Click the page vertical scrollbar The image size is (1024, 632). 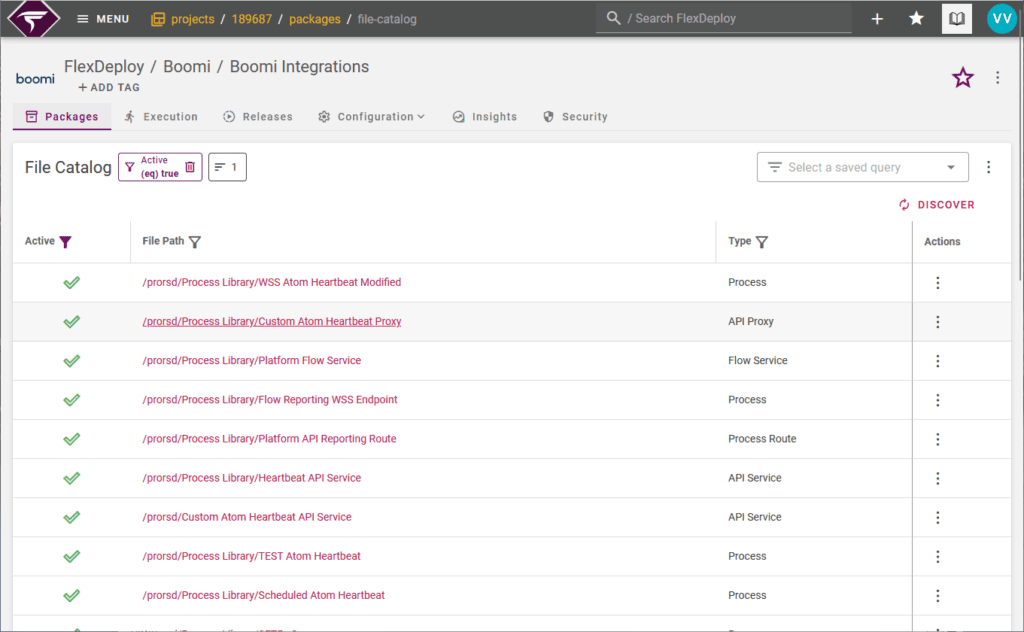tap(1019, 159)
